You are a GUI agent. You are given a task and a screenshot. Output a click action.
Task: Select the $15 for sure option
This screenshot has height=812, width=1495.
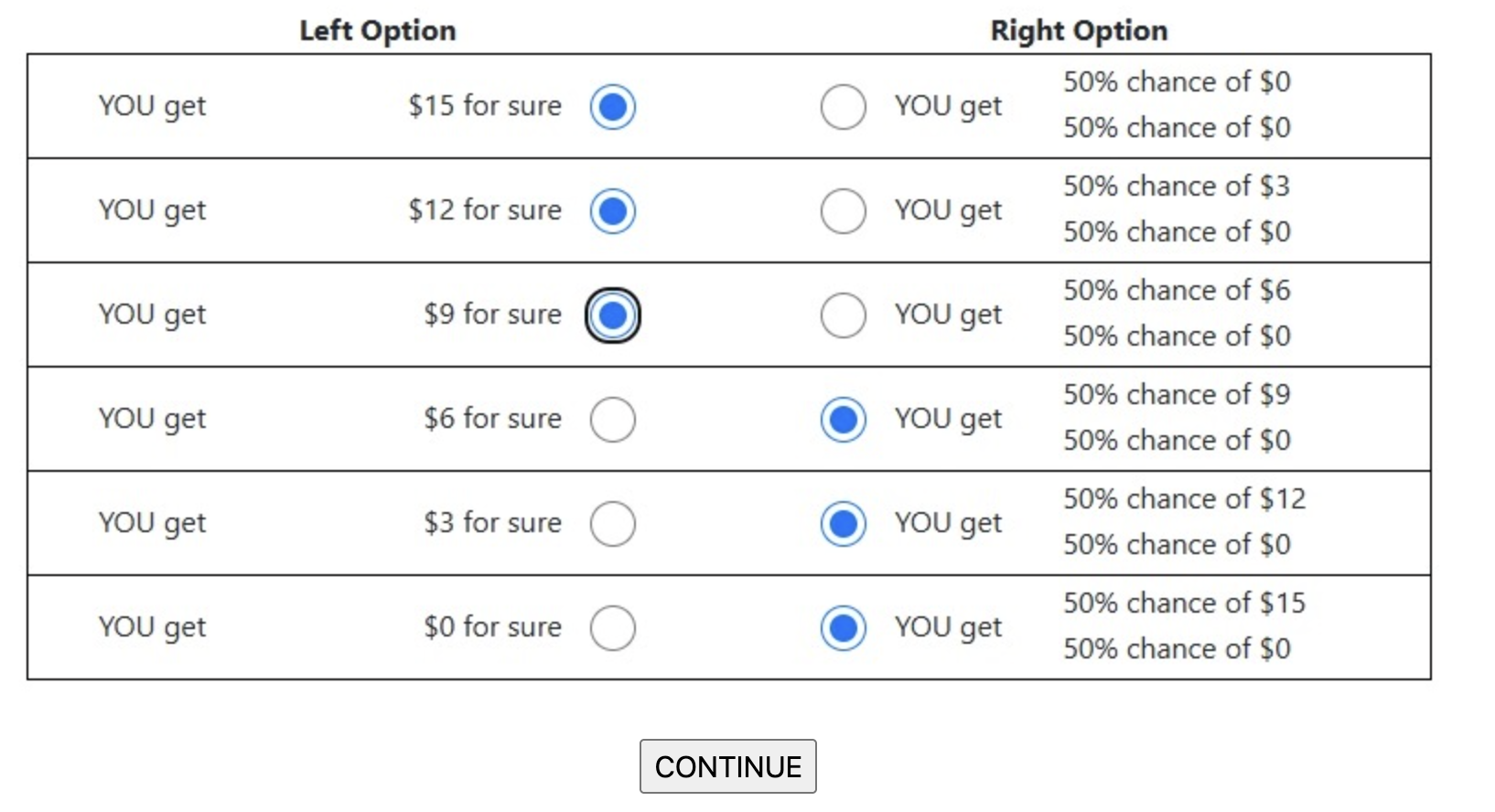(612, 107)
